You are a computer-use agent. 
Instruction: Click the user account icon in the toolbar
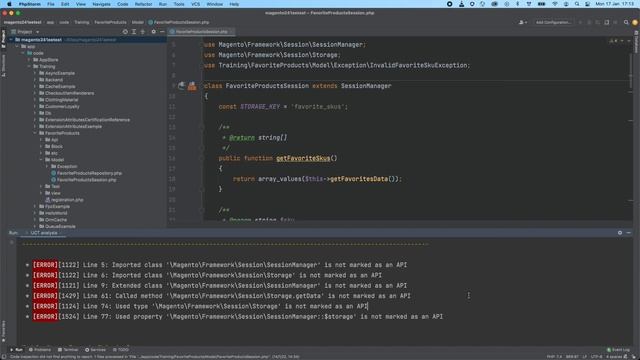tap(522, 22)
